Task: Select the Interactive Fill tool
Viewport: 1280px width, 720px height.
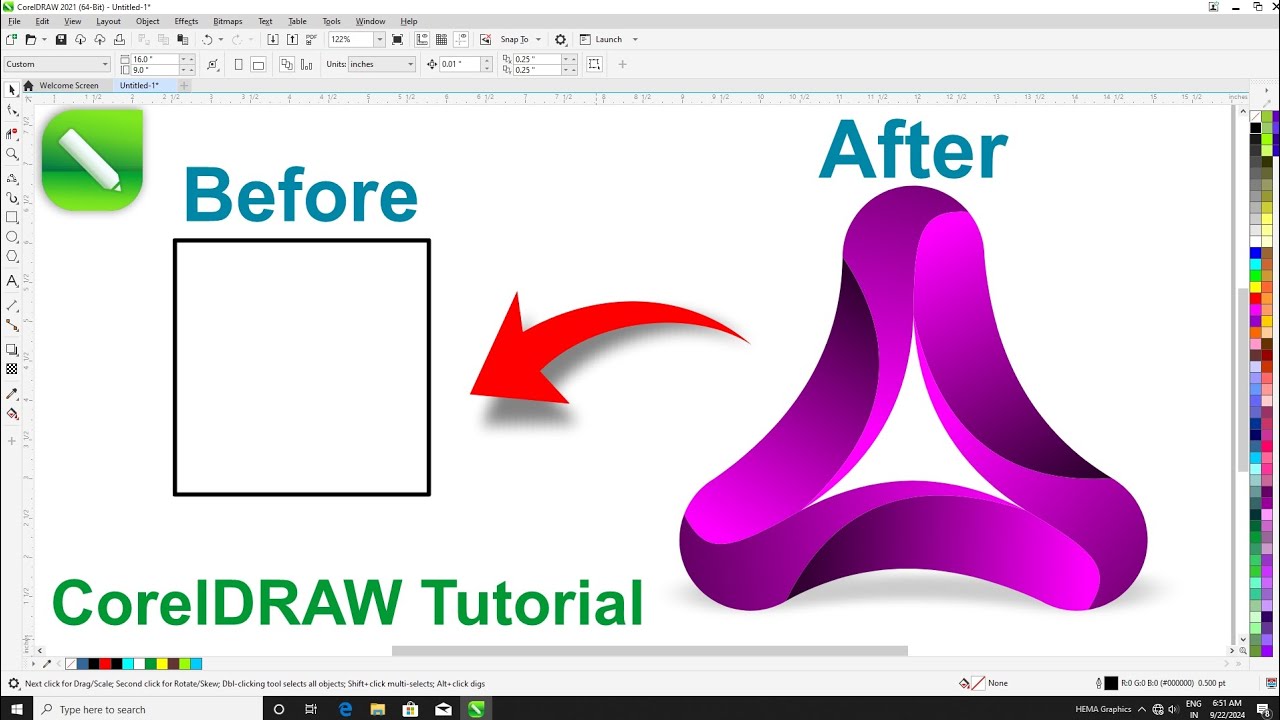Action: pos(12,413)
